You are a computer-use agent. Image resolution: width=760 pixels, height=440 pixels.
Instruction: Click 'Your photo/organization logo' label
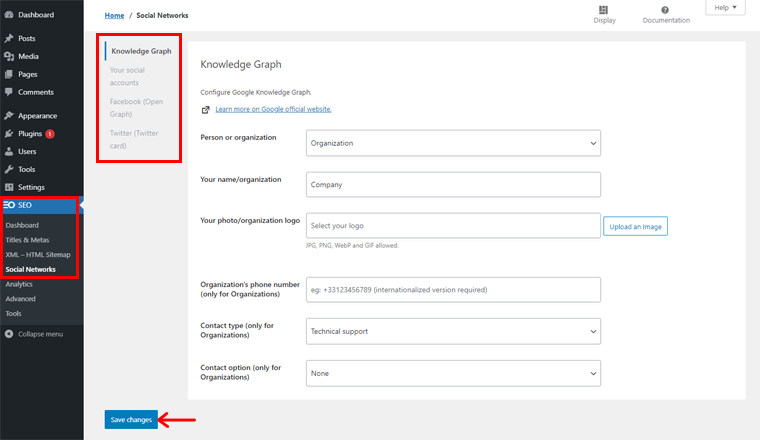click(250, 220)
